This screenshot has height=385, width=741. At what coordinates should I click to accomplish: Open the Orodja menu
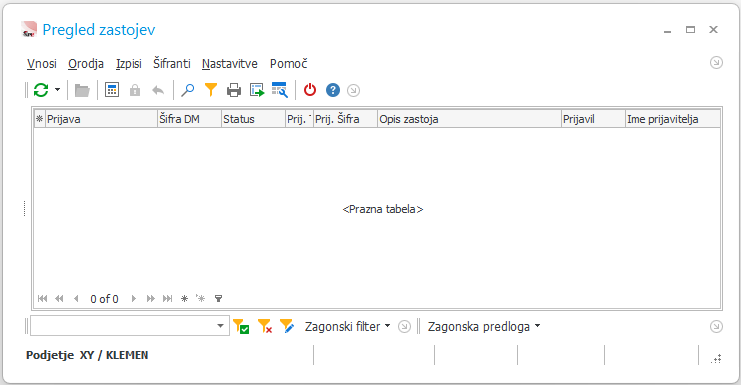[86, 63]
